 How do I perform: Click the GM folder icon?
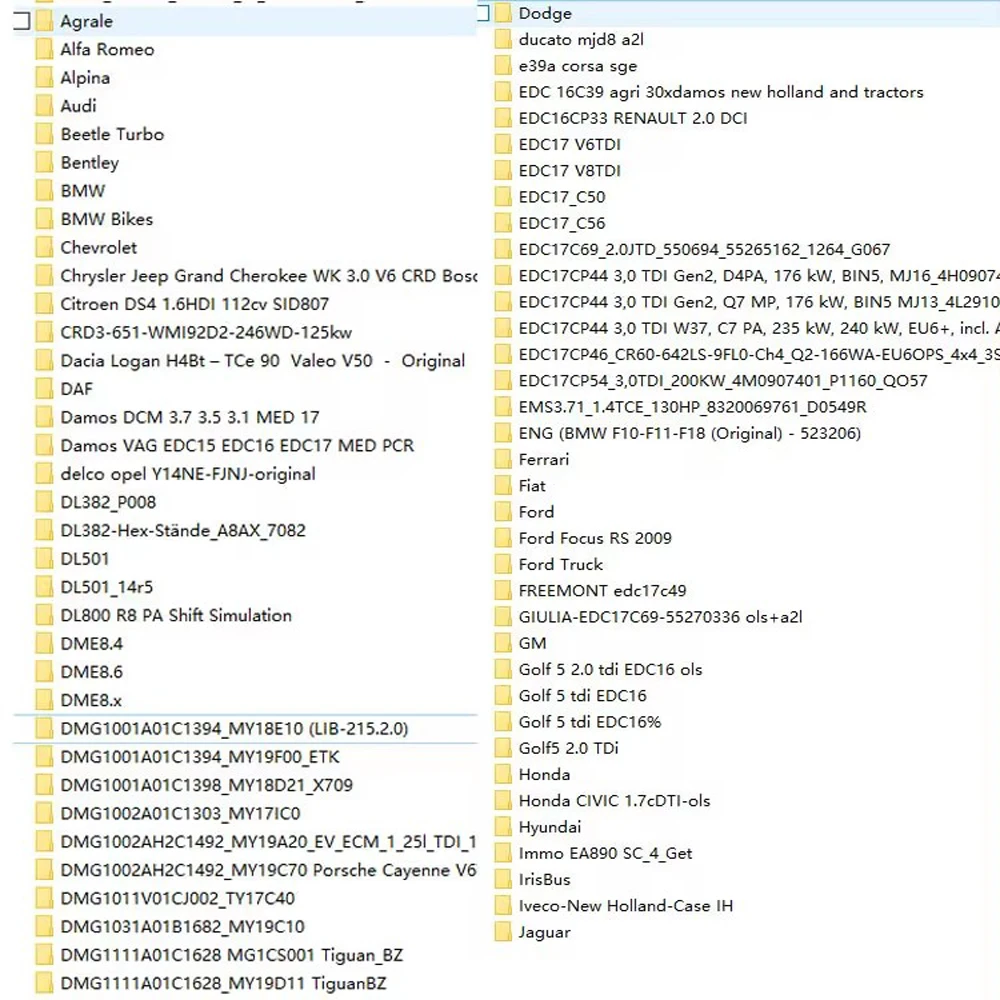(503, 643)
